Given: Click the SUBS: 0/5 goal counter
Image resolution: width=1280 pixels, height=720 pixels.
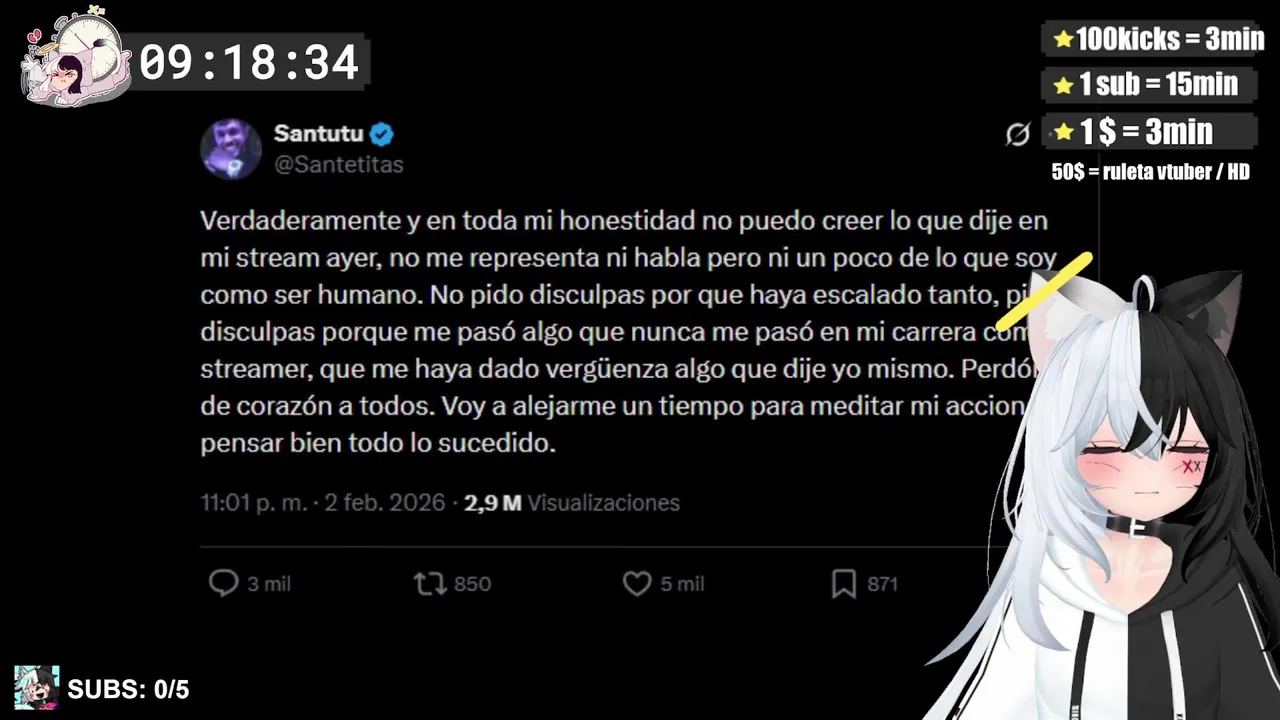Looking at the screenshot, I should coord(128,689).
